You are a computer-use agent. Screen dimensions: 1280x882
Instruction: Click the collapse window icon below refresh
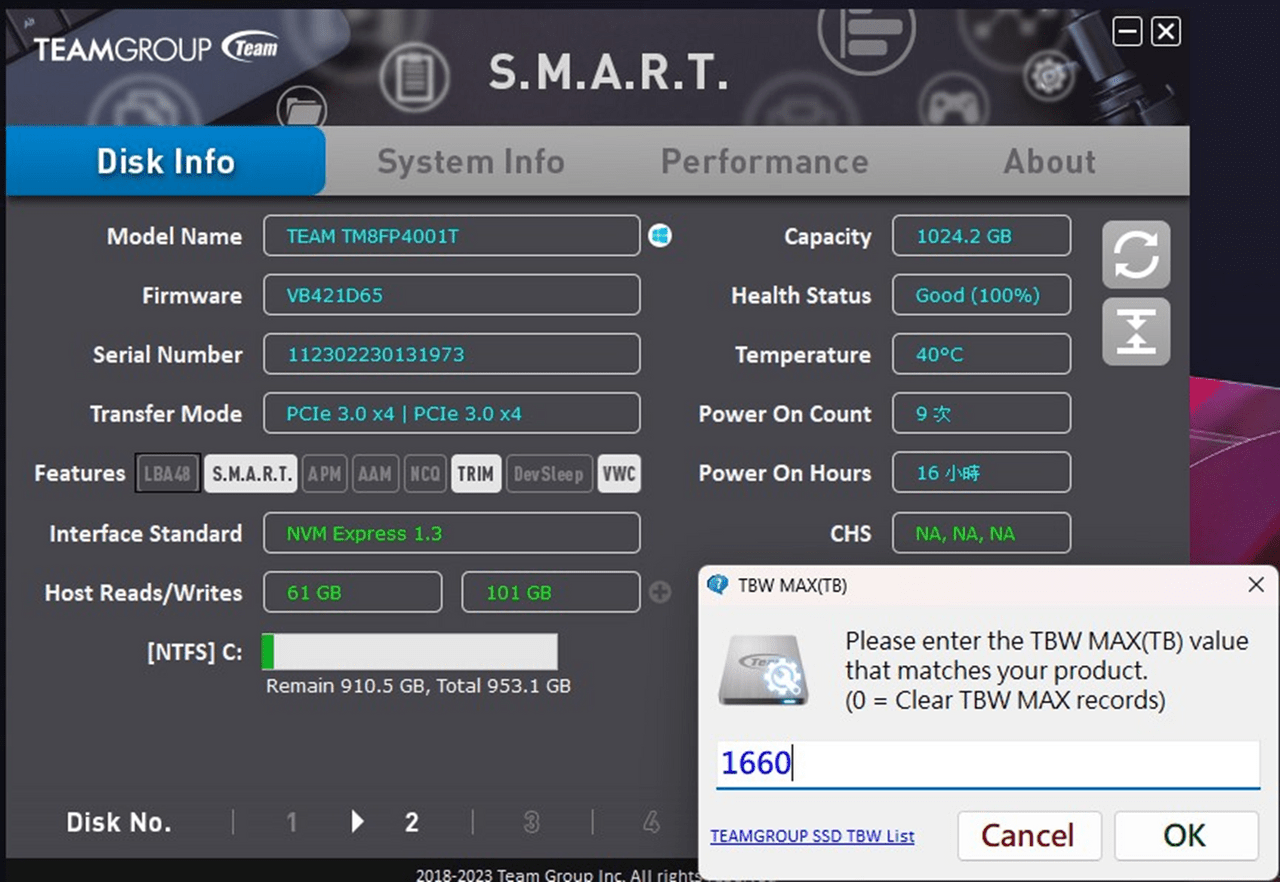point(1136,331)
